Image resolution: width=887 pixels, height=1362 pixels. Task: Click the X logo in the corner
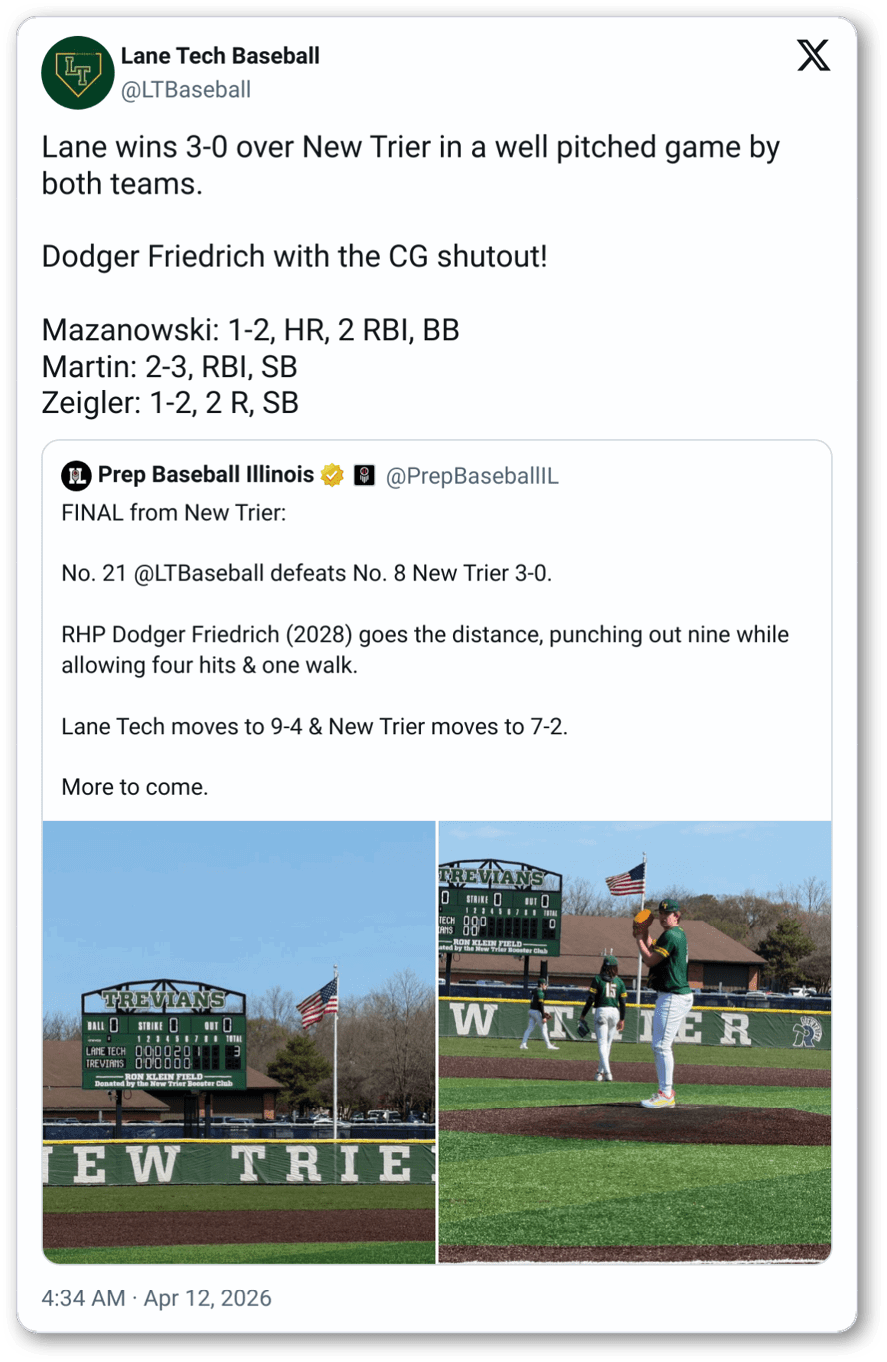[x=813, y=57]
